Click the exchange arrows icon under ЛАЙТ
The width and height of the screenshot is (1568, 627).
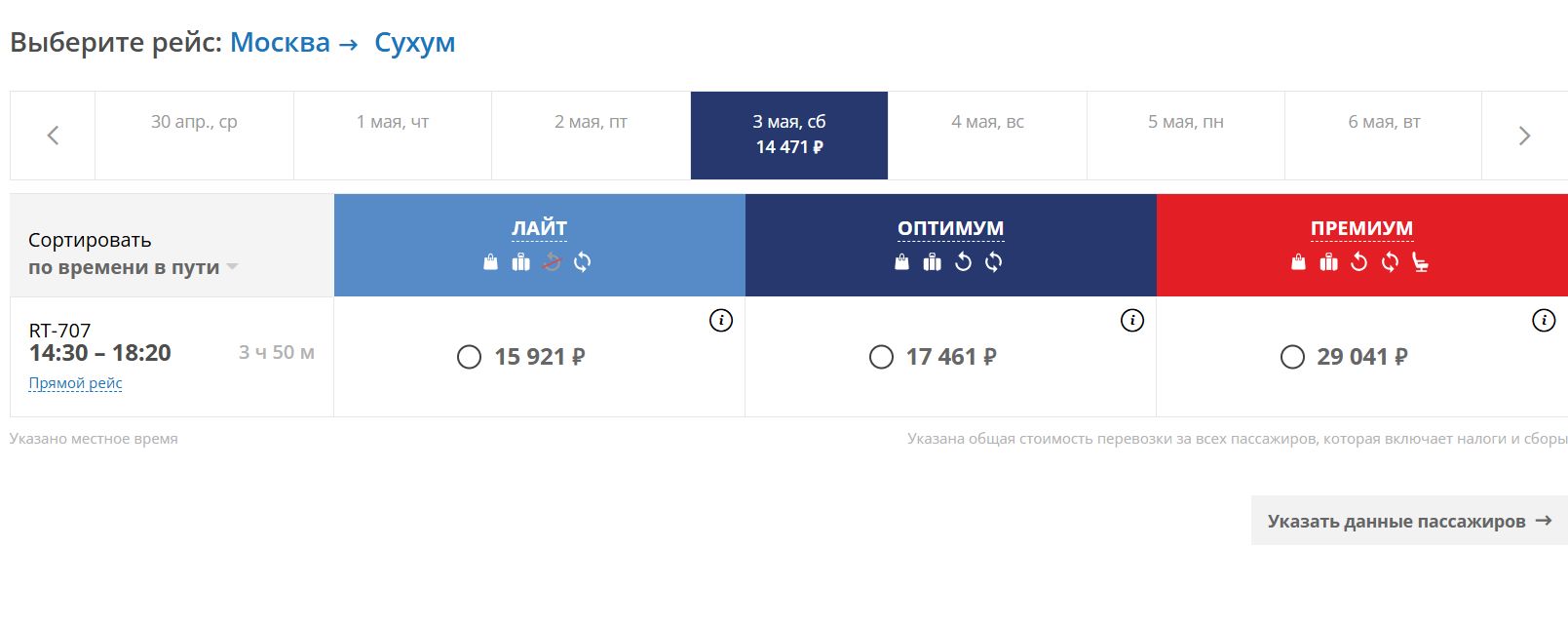tap(582, 261)
